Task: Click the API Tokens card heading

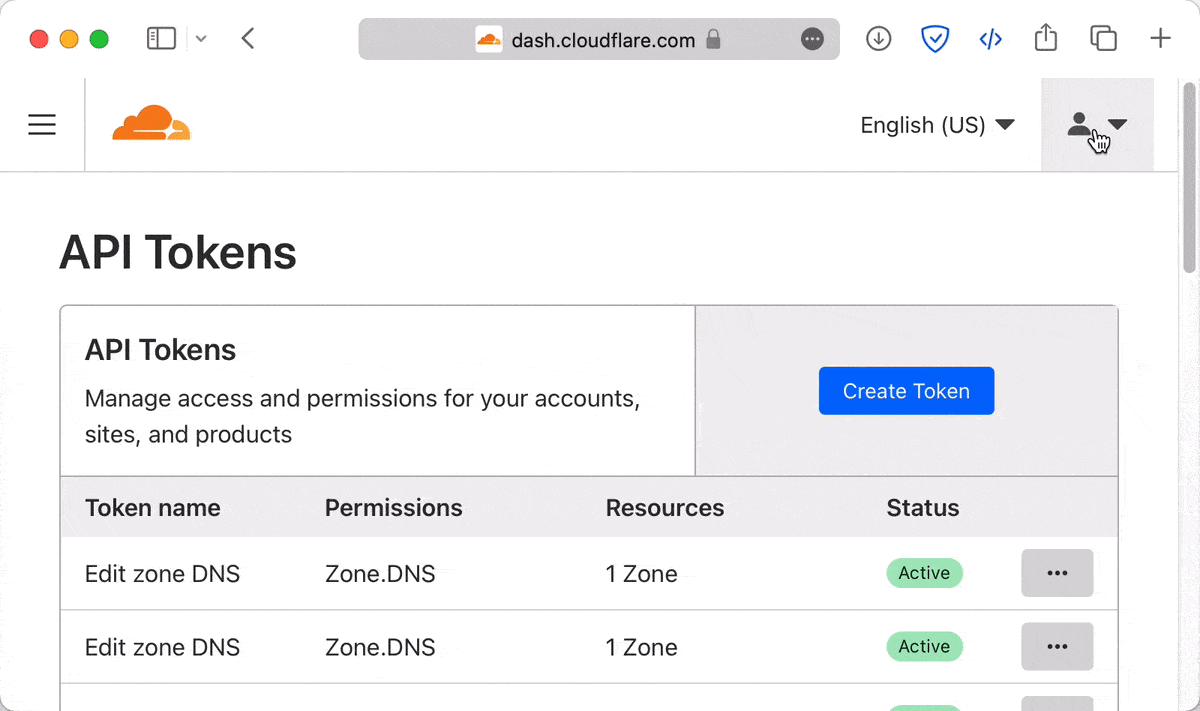Action: pyautogui.click(x=161, y=350)
